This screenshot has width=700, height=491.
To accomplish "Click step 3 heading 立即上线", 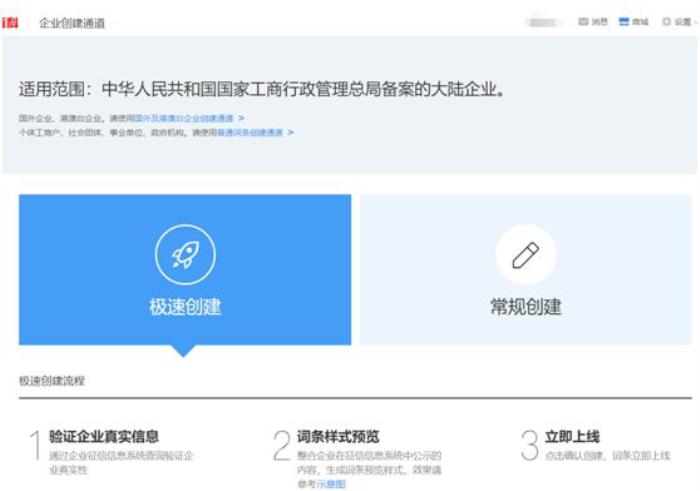I will (x=572, y=437).
